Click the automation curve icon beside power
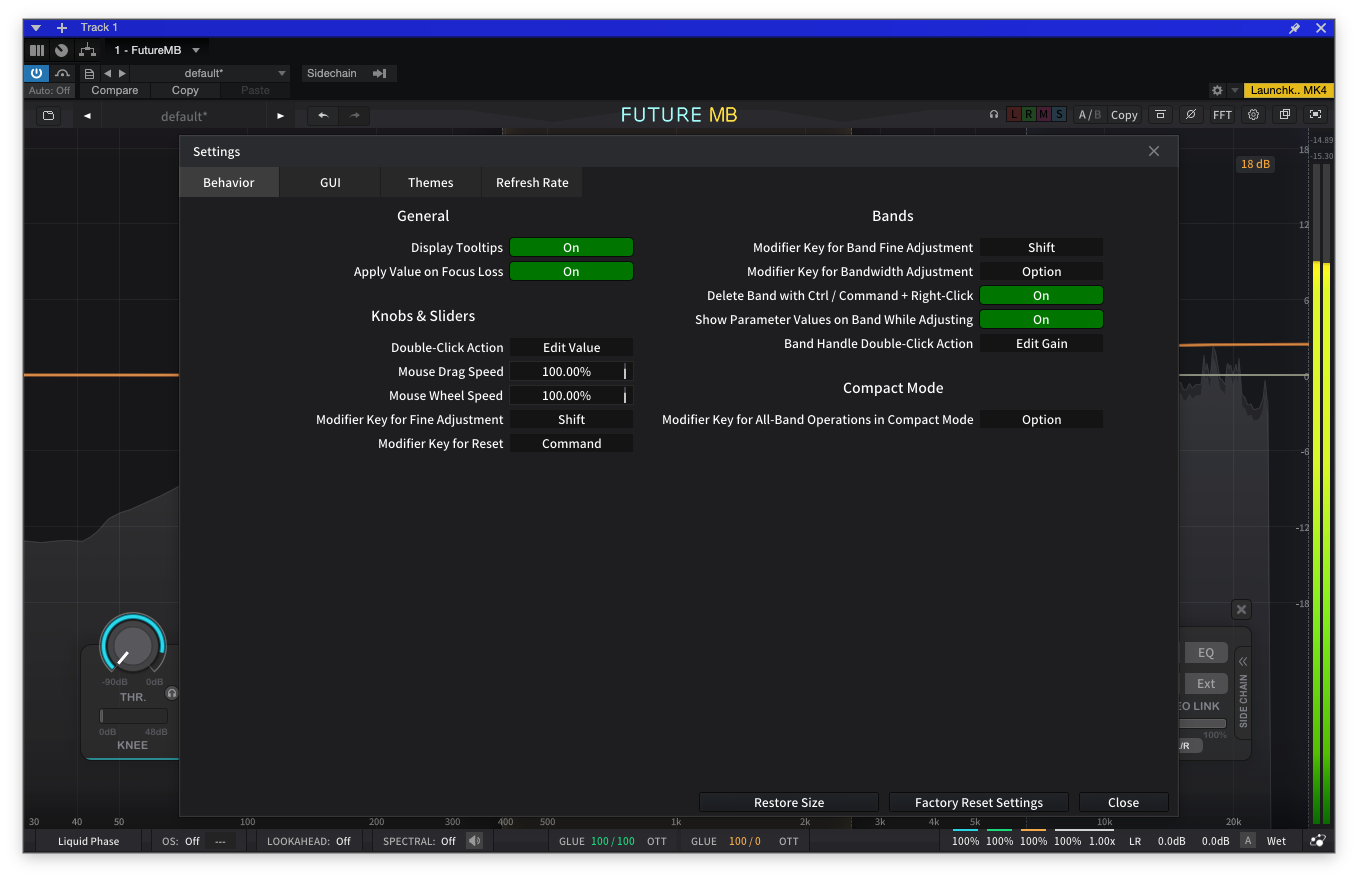Image resolution: width=1358 pixels, height=880 pixels. [x=62, y=73]
